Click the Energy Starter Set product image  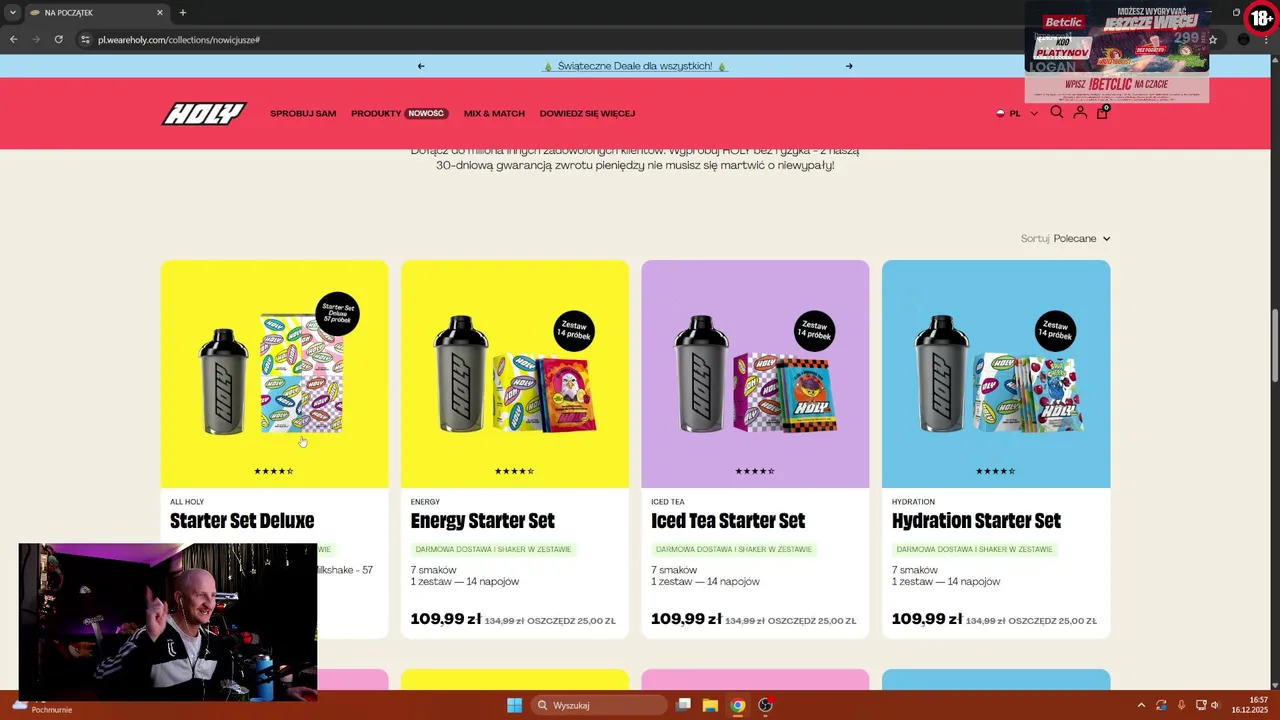(515, 374)
